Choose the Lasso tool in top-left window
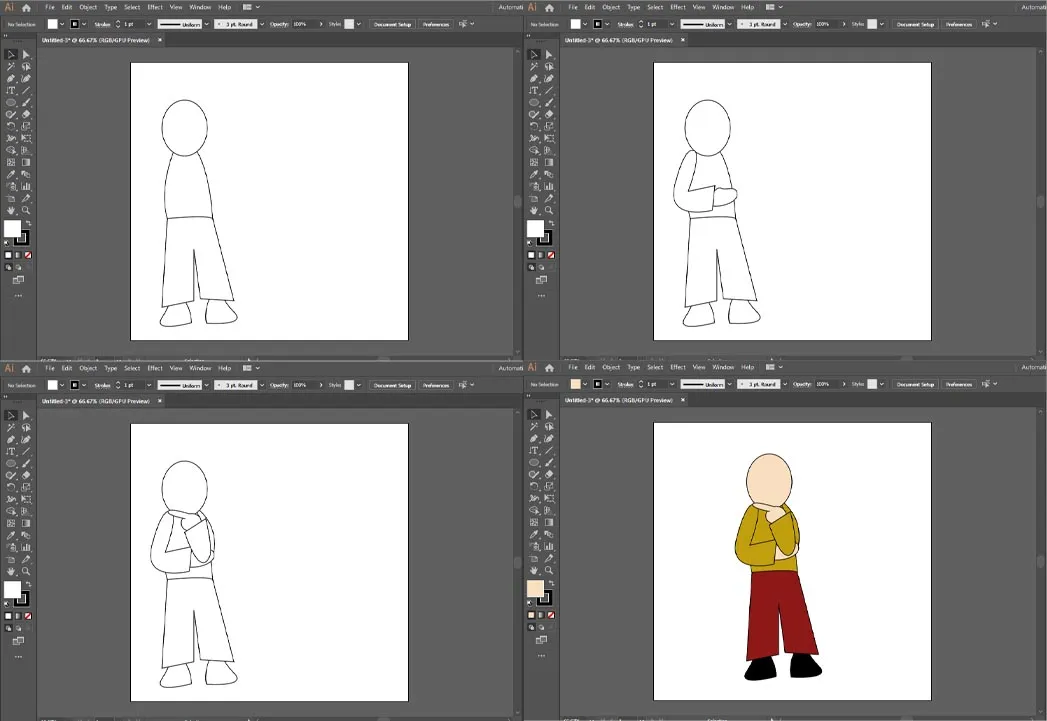Viewport: 1047px width, 721px height. point(26,67)
